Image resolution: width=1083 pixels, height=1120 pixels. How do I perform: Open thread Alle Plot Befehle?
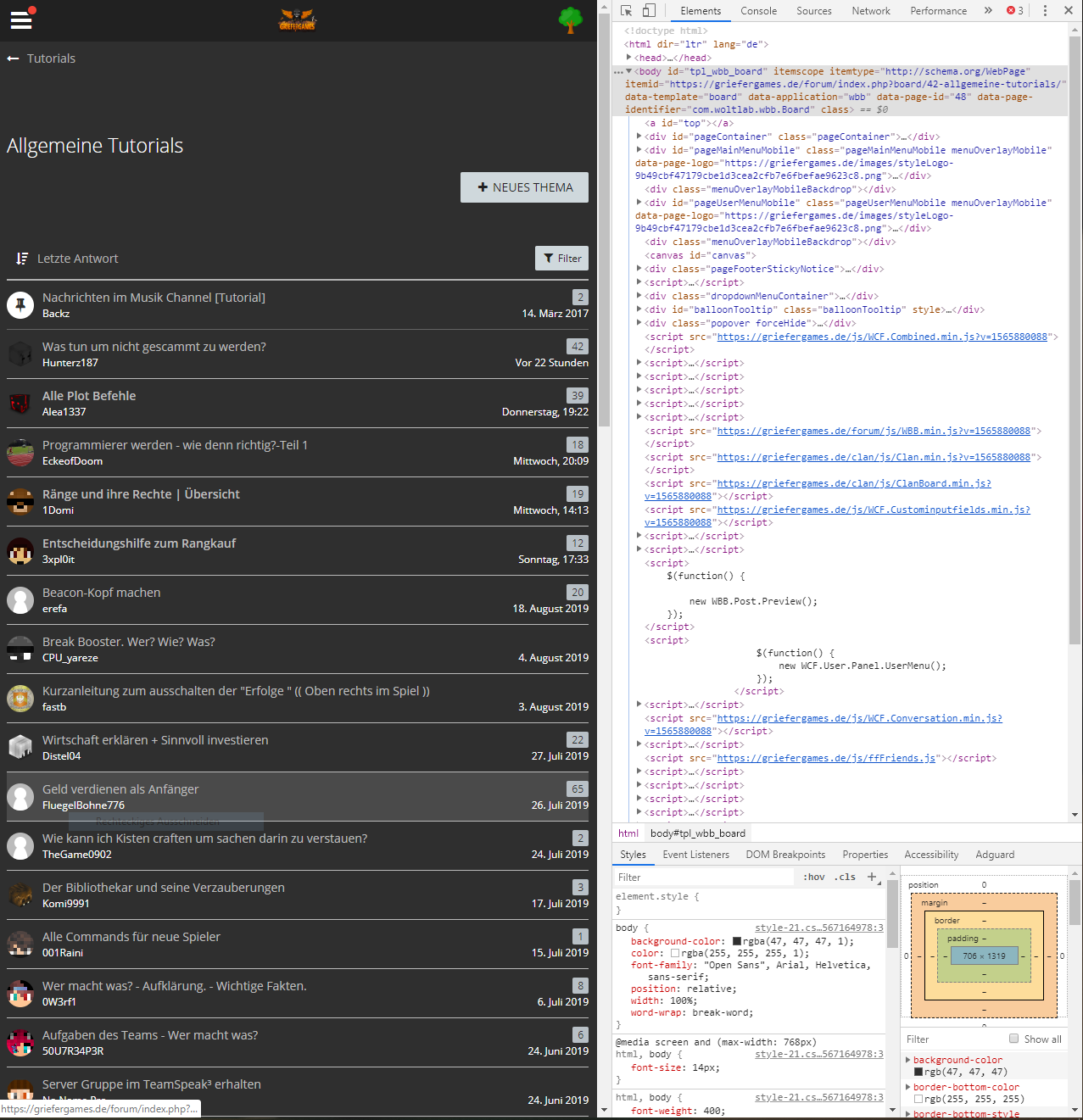(x=89, y=396)
